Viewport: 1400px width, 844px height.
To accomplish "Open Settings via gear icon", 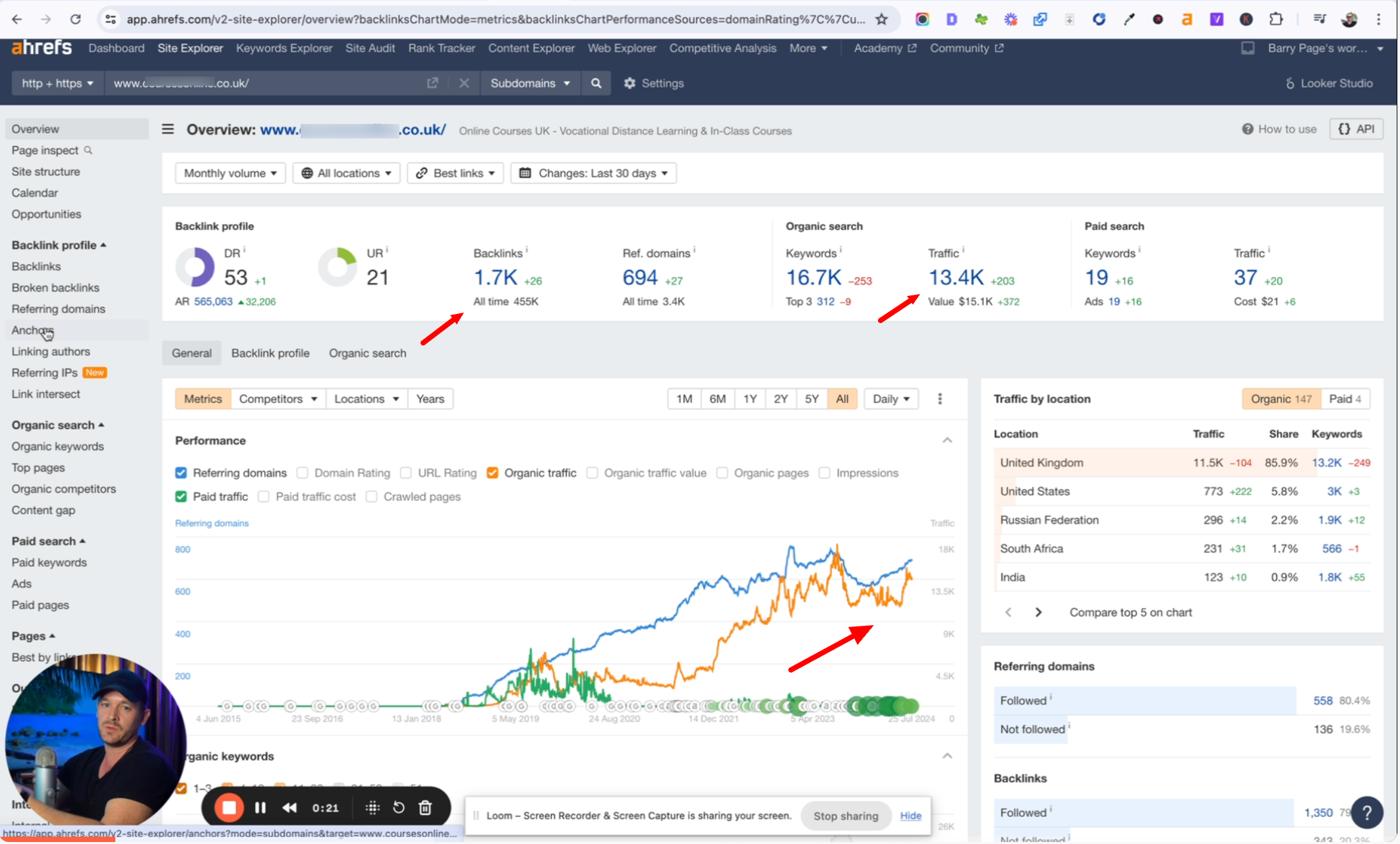I will 629,83.
